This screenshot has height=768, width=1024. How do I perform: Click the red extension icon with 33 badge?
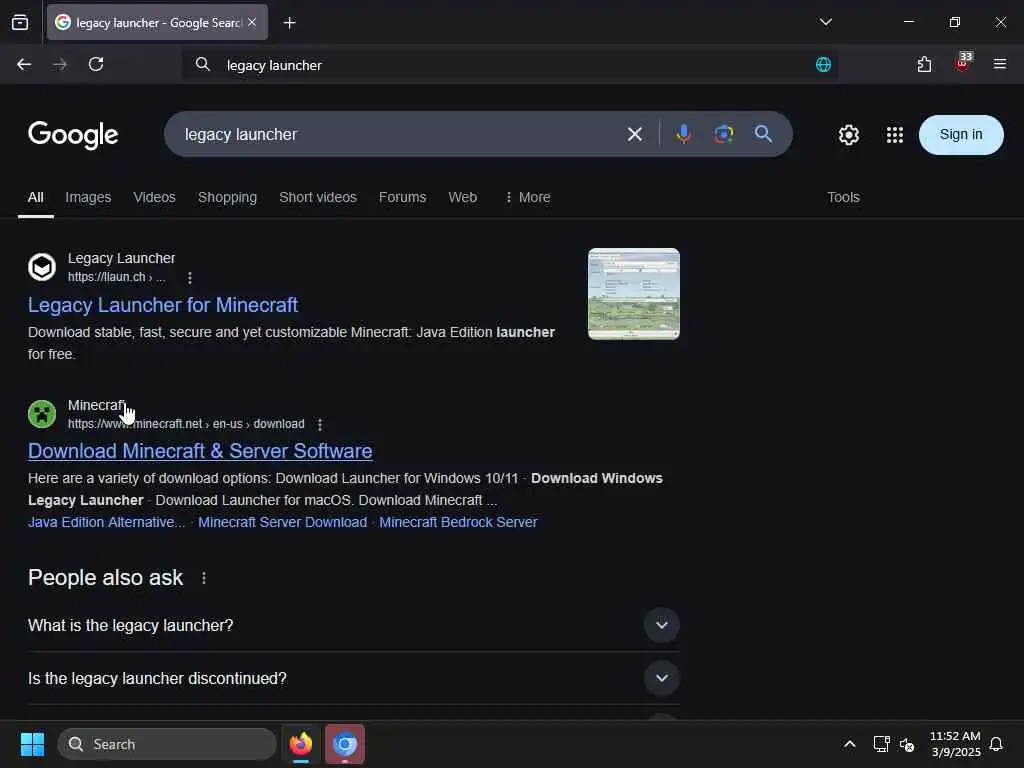click(x=963, y=63)
